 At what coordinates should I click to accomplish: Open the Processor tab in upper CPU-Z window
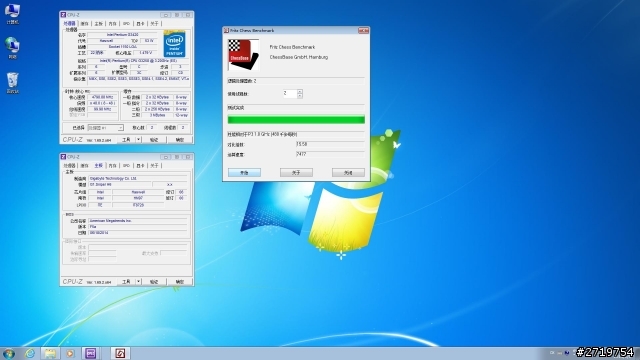69,24
